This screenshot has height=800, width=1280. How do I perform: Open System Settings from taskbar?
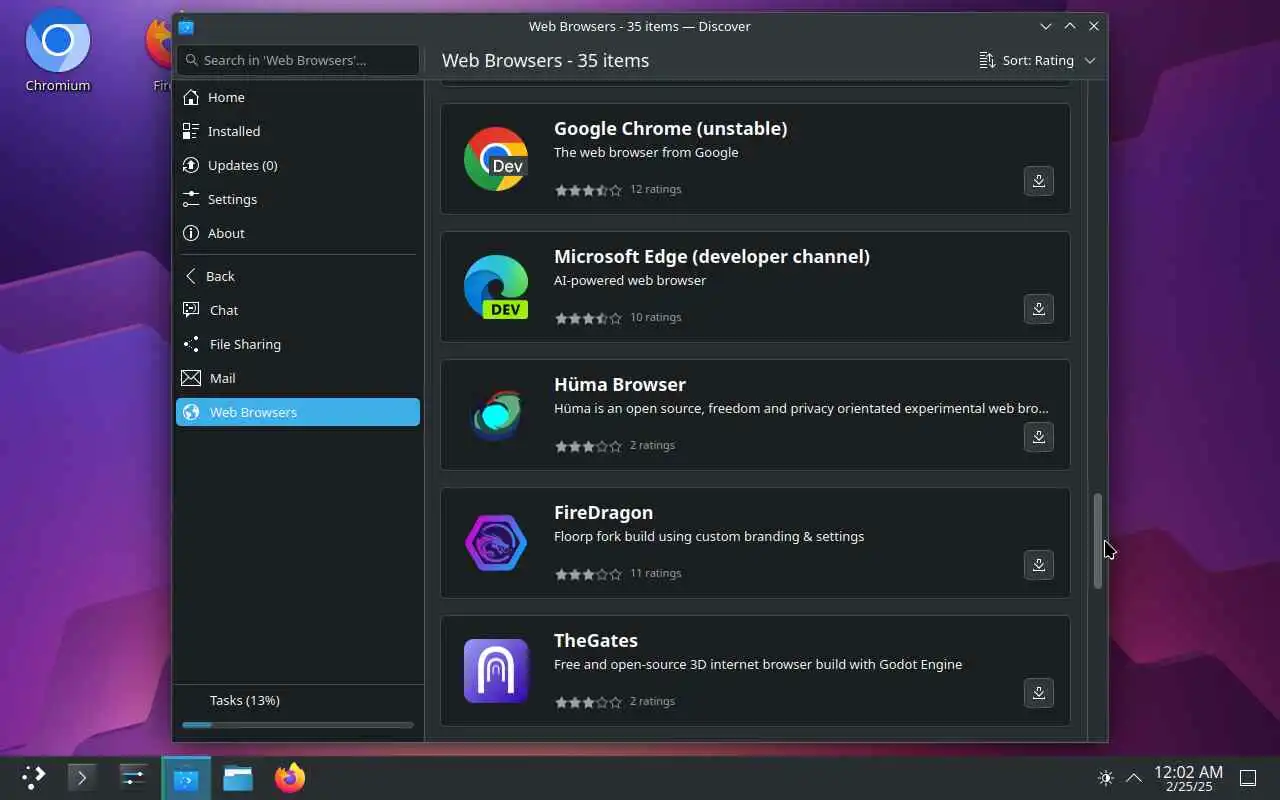133,777
